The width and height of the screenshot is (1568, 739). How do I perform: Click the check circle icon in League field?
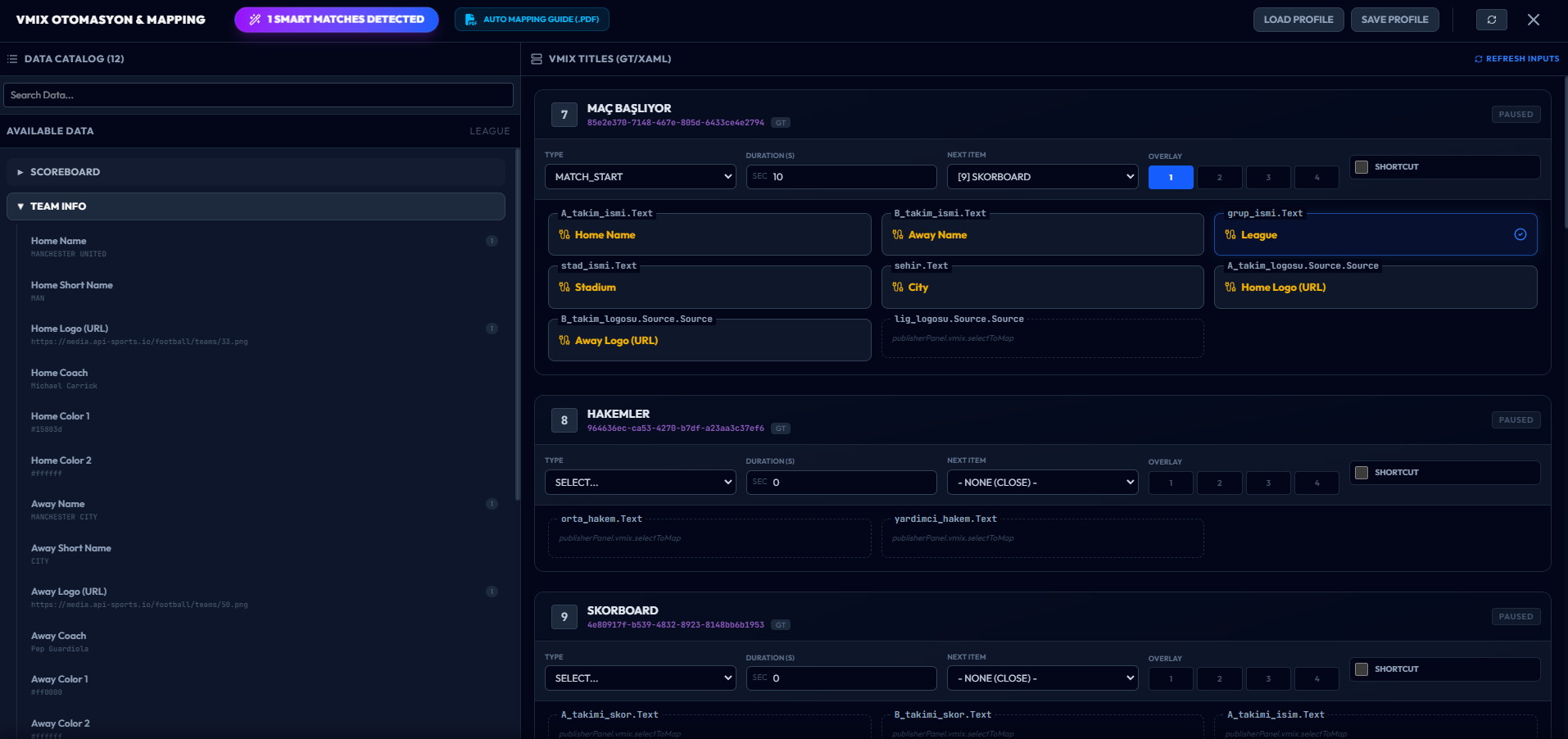point(1520,235)
